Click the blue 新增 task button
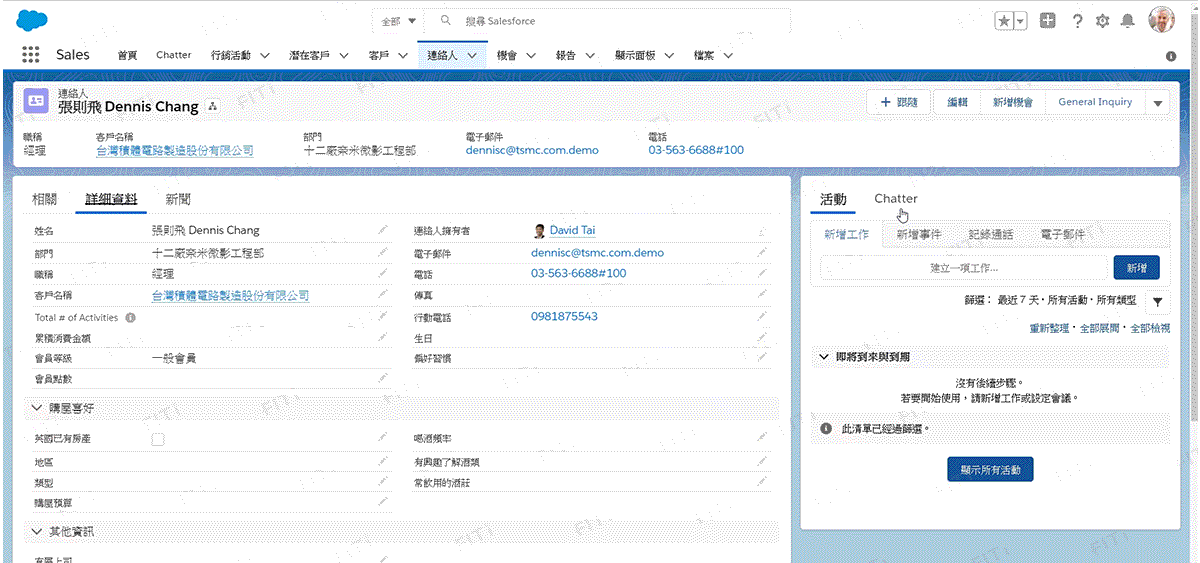 click(x=1137, y=268)
